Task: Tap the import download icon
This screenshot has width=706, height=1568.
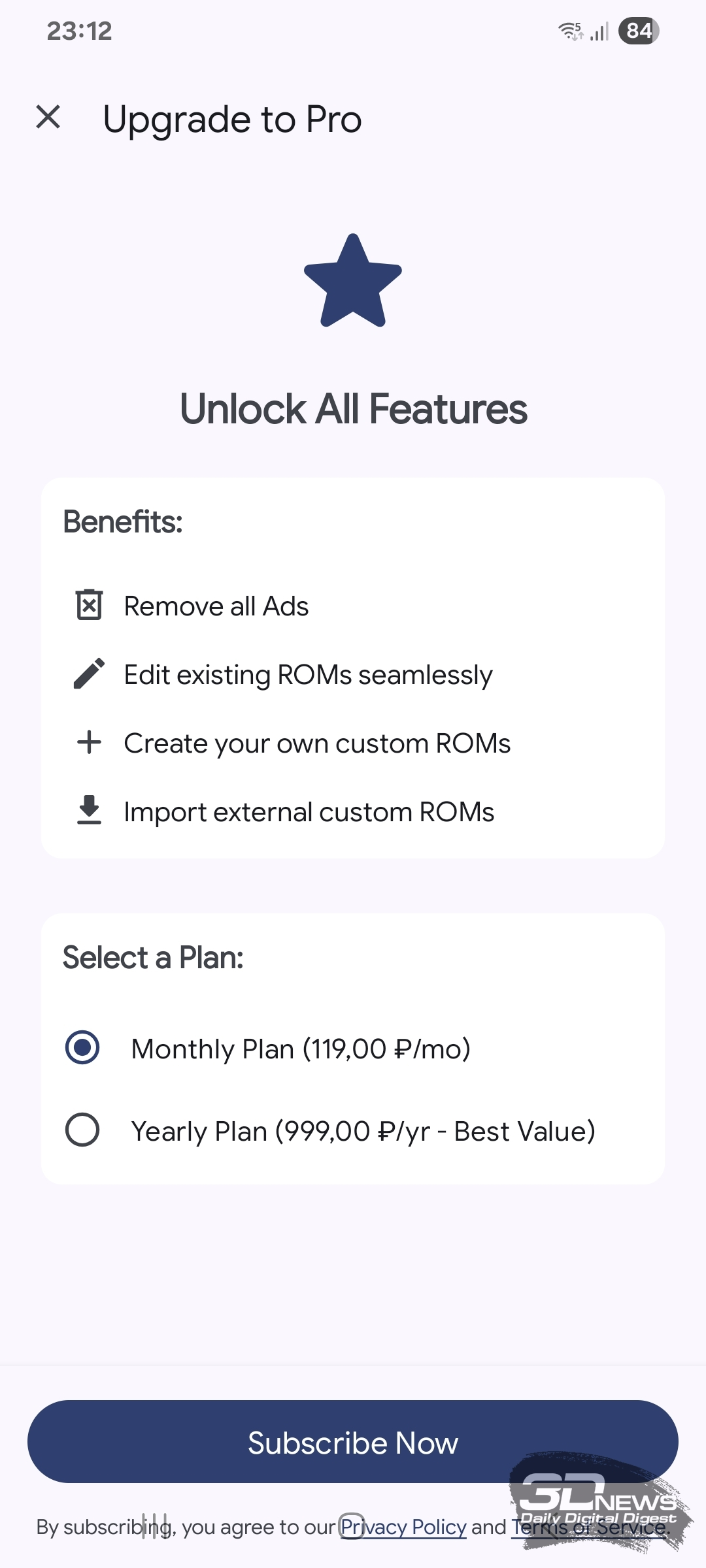Action: coord(89,810)
